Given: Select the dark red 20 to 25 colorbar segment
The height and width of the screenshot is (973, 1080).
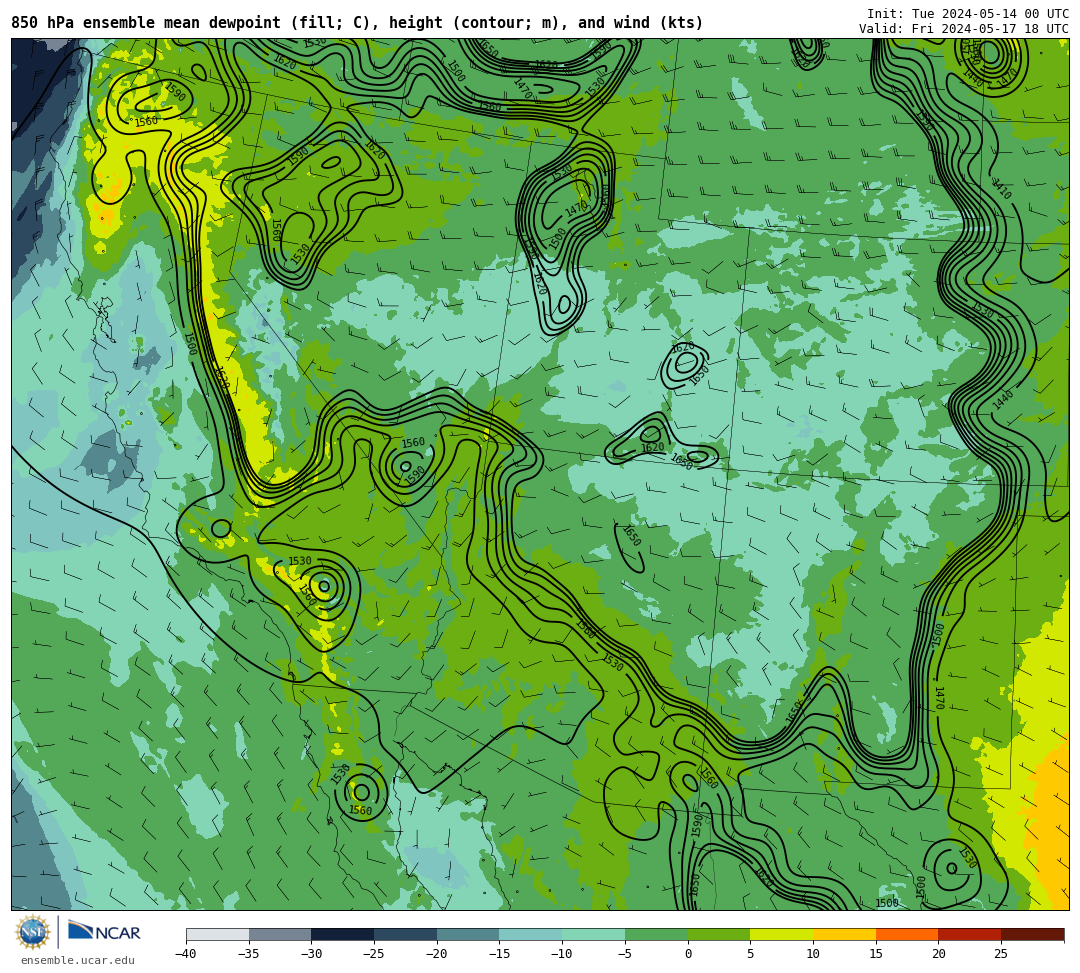Looking at the screenshot, I should tap(970, 934).
